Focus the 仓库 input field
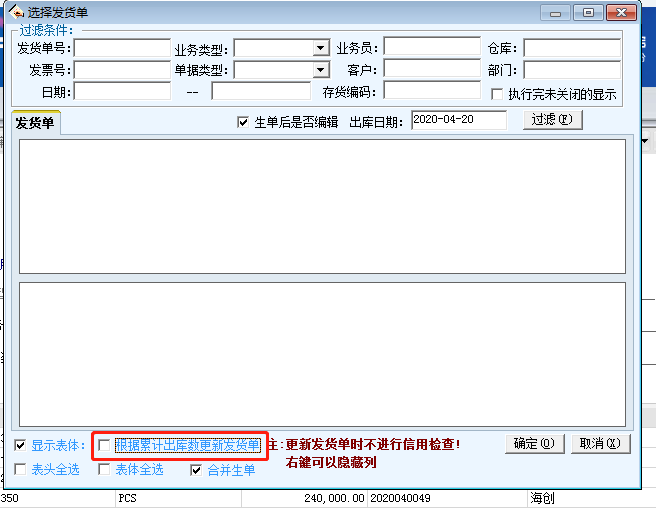Viewport: 656px width, 508px height. [x=572, y=48]
